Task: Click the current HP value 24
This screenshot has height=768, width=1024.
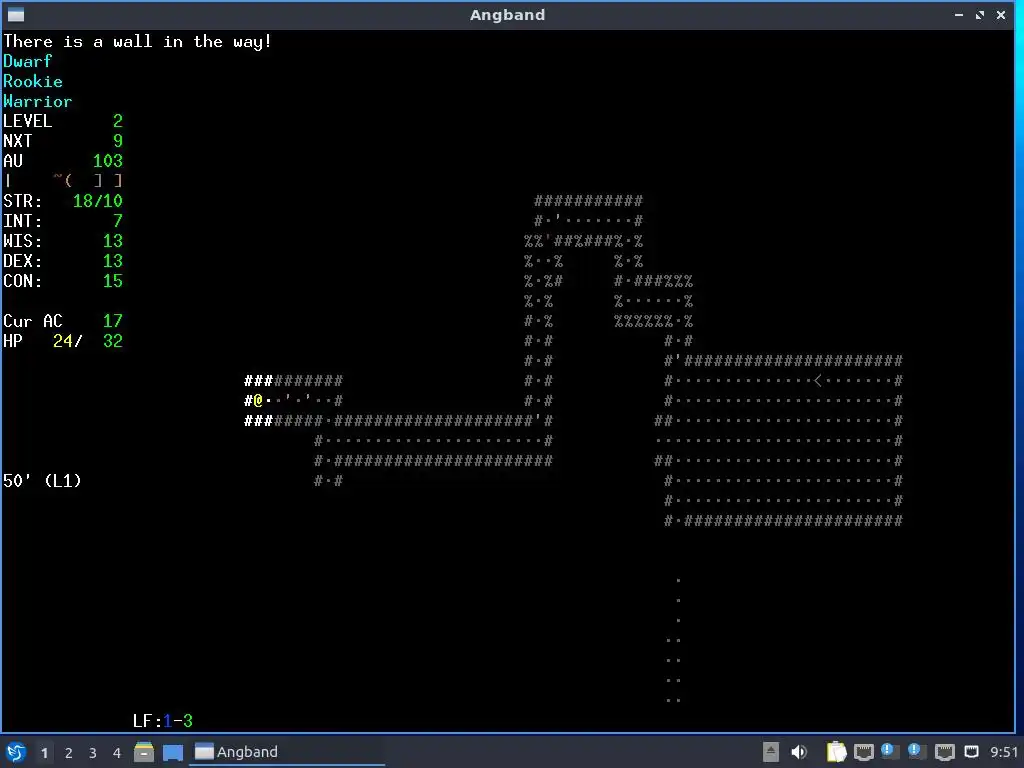Action: coord(63,341)
